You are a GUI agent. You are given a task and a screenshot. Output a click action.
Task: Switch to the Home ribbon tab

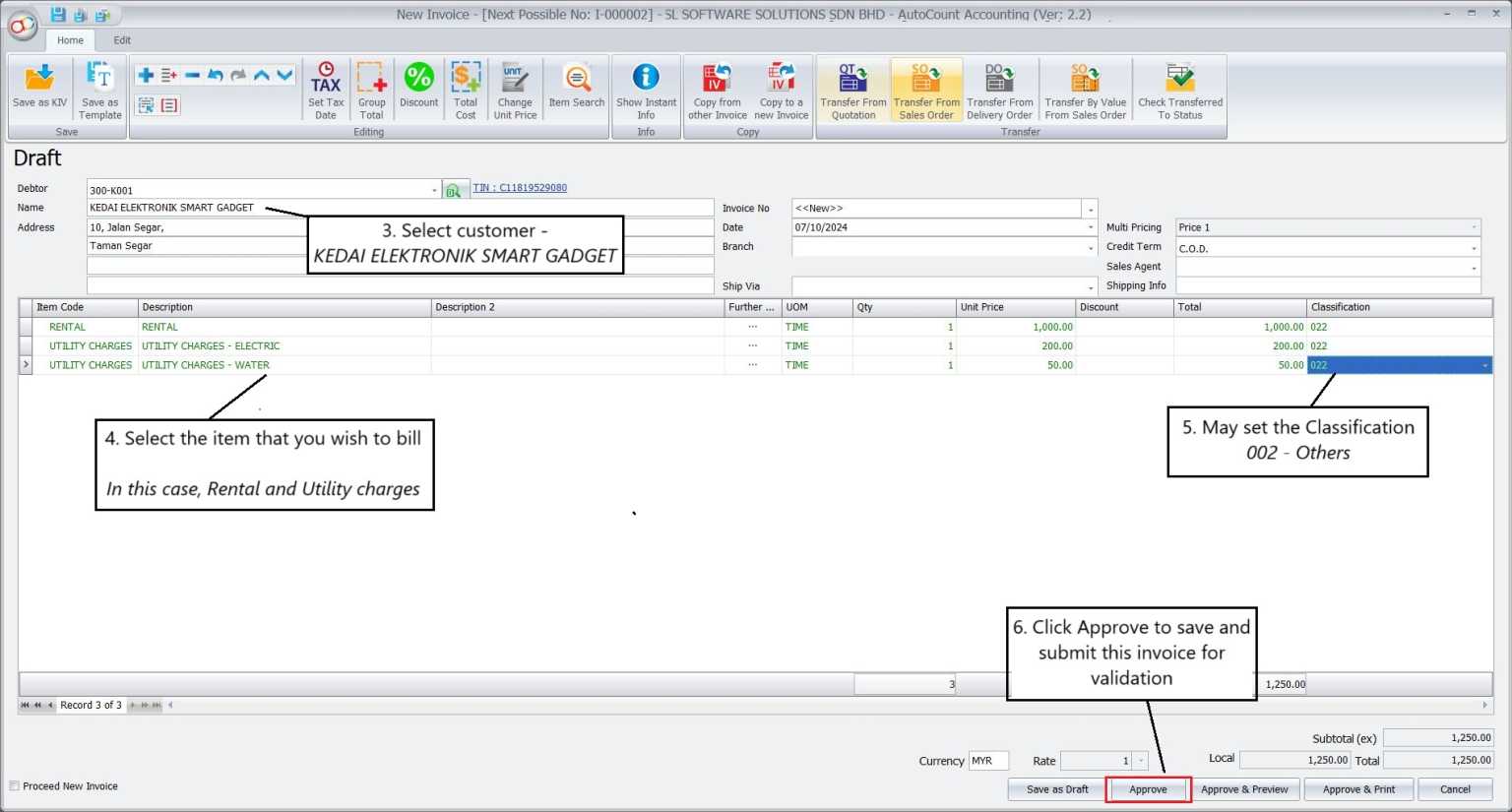pyautogui.click(x=70, y=40)
